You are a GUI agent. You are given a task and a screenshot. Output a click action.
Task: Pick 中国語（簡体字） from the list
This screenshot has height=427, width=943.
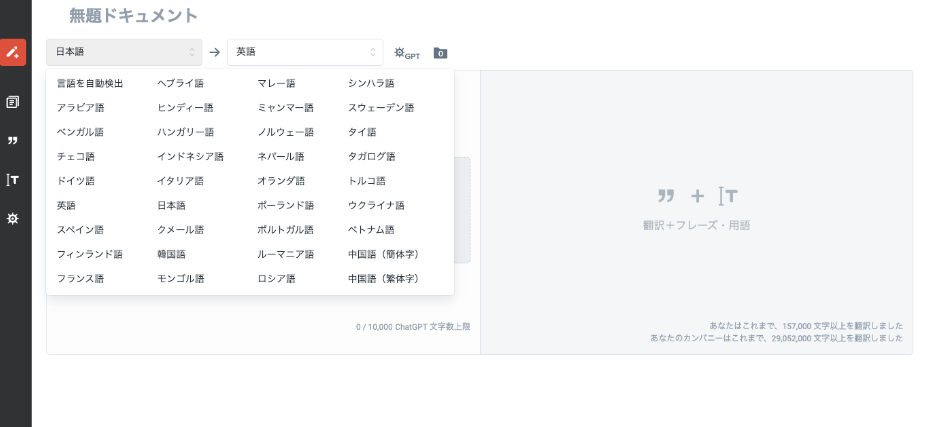pos(383,255)
